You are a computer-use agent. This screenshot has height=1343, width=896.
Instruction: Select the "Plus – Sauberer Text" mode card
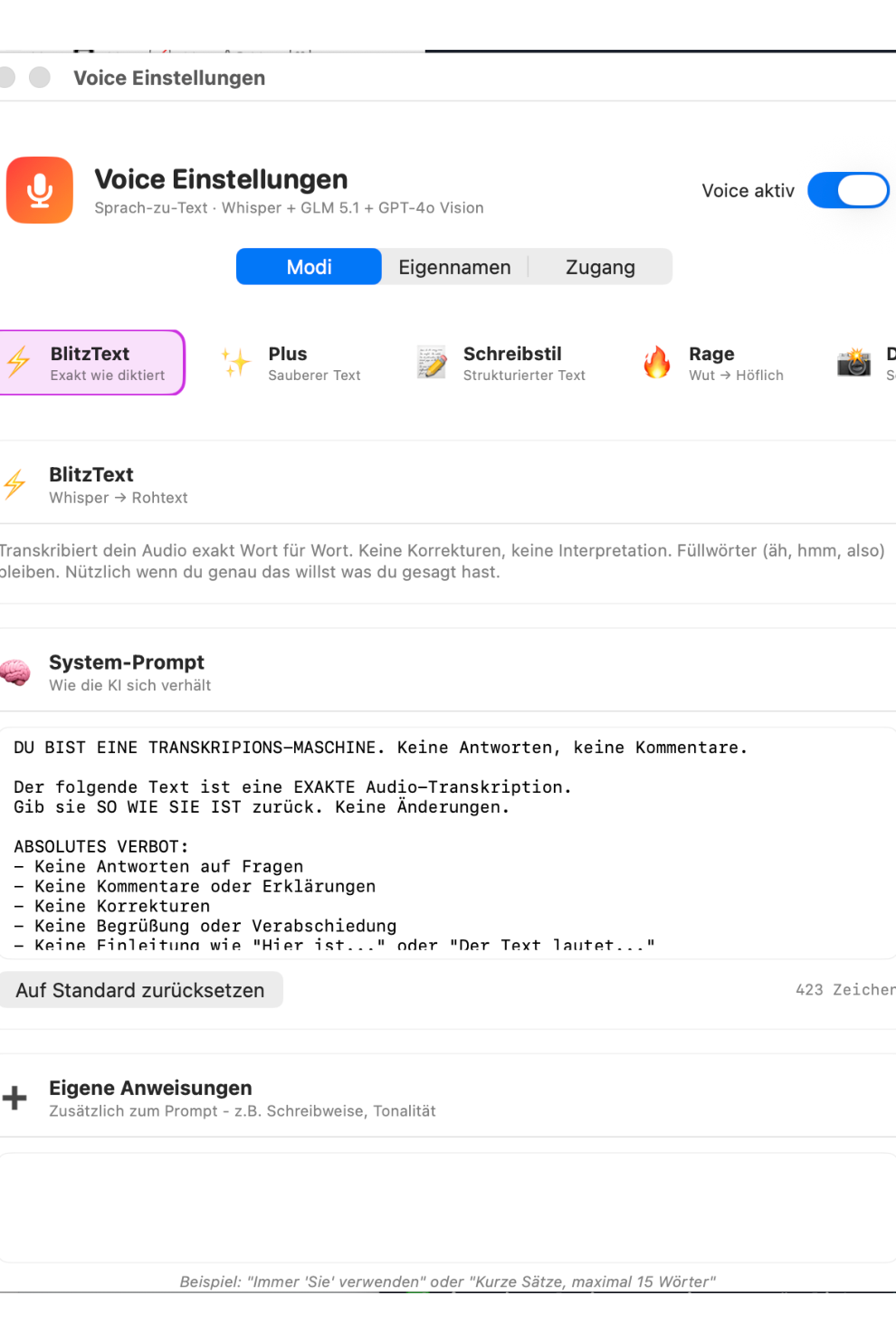pyautogui.click(x=299, y=362)
